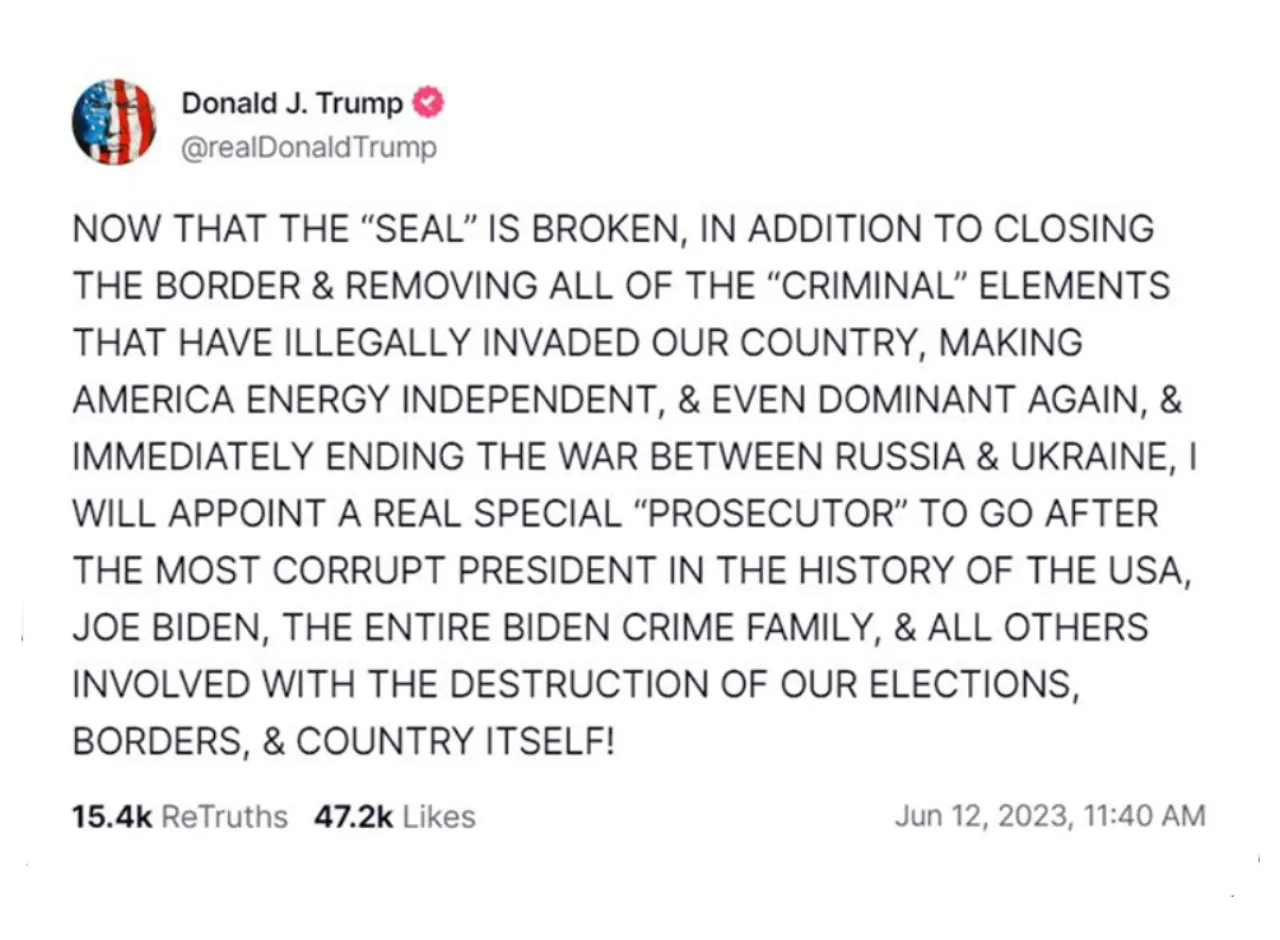
Task: Click the red verified checkmark badge
Action: (429, 103)
